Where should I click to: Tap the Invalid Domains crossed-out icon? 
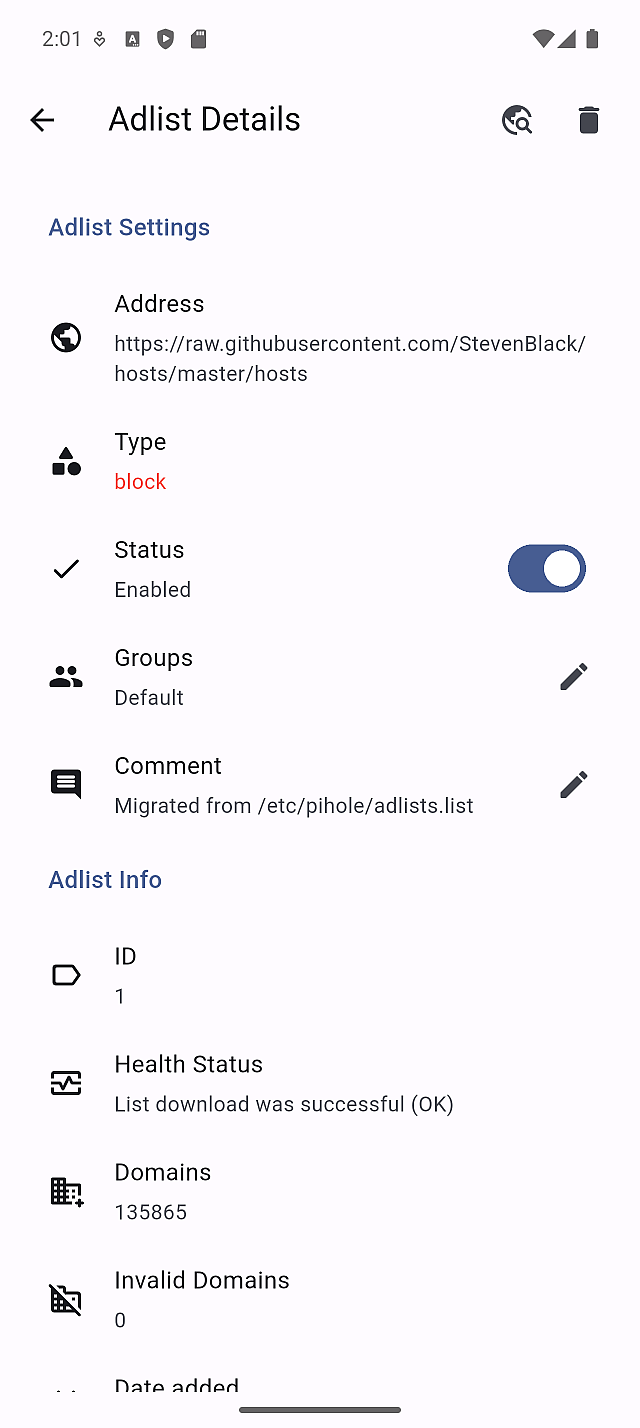[x=66, y=1299]
